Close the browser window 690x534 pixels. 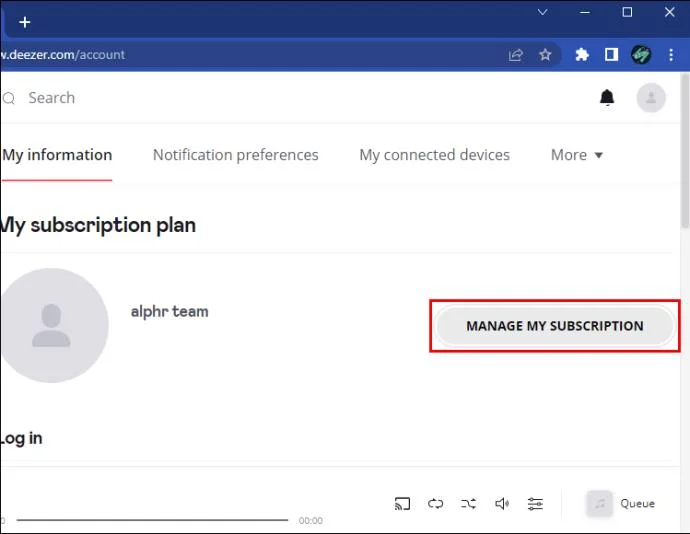click(669, 12)
